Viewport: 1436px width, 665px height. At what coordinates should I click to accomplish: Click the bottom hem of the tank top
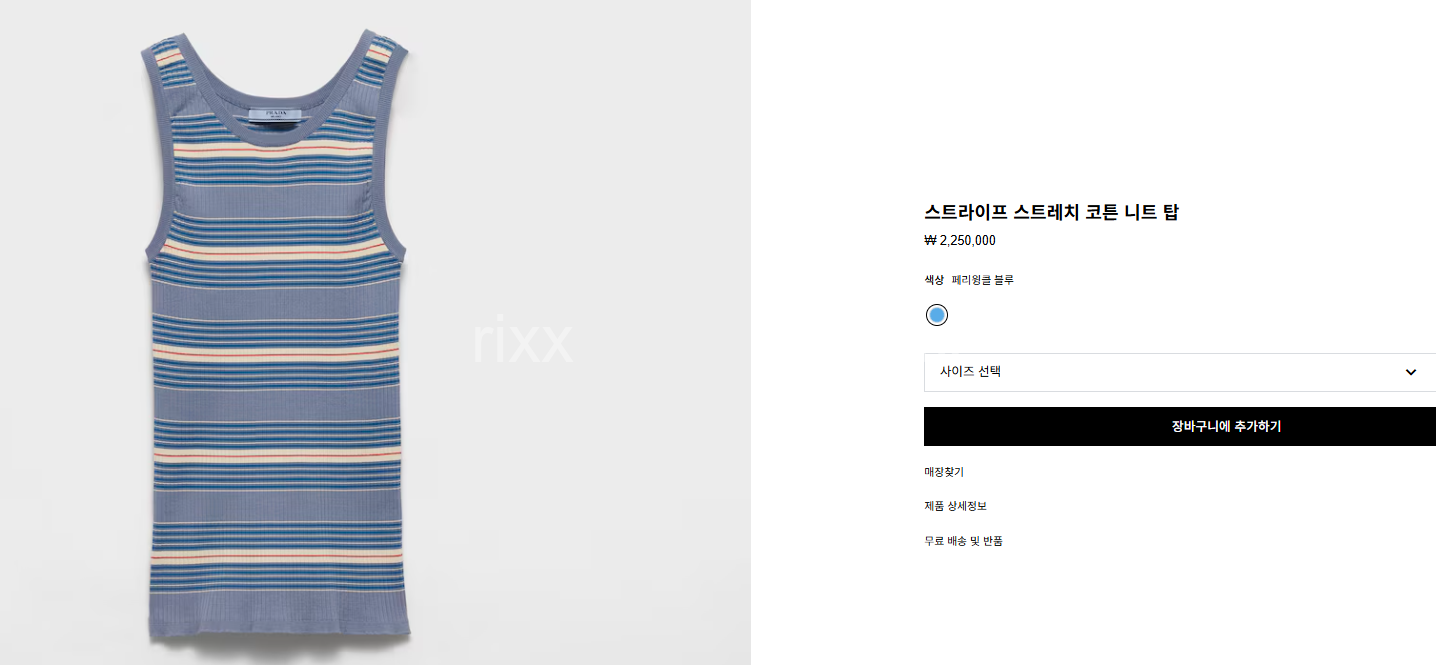(x=280, y=630)
